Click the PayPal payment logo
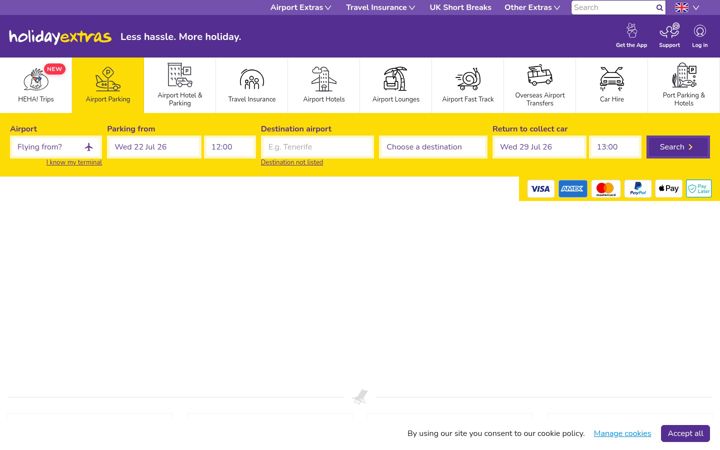This screenshot has height=450, width=720. [x=637, y=189]
